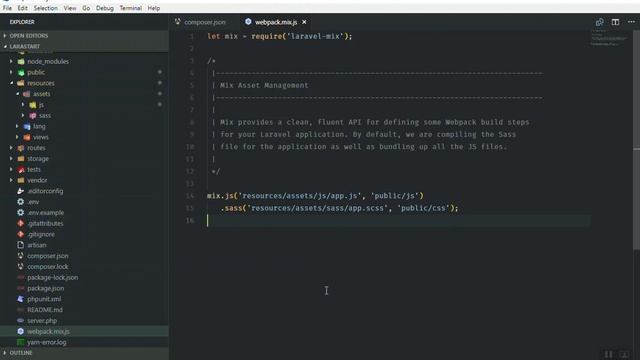Expand the node_modules folder arrow
The height and width of the screenshot is (360, 640).
[x=11, y=61]
